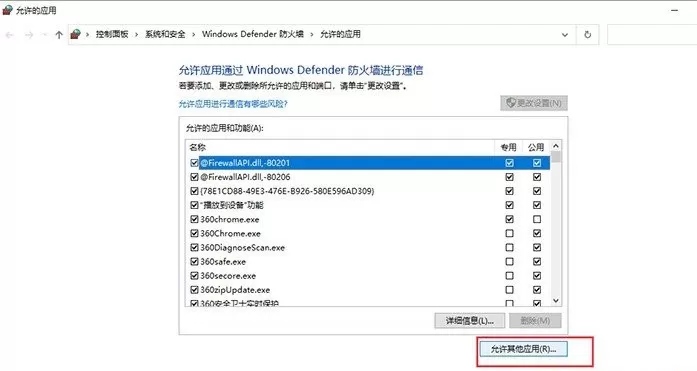Image resolution: width=697 pixels, height=371 pixels.
Task: Toggle 专用 checkbox for @FirewallAPI.dll,-80201
Action: (x=509, y=163)
